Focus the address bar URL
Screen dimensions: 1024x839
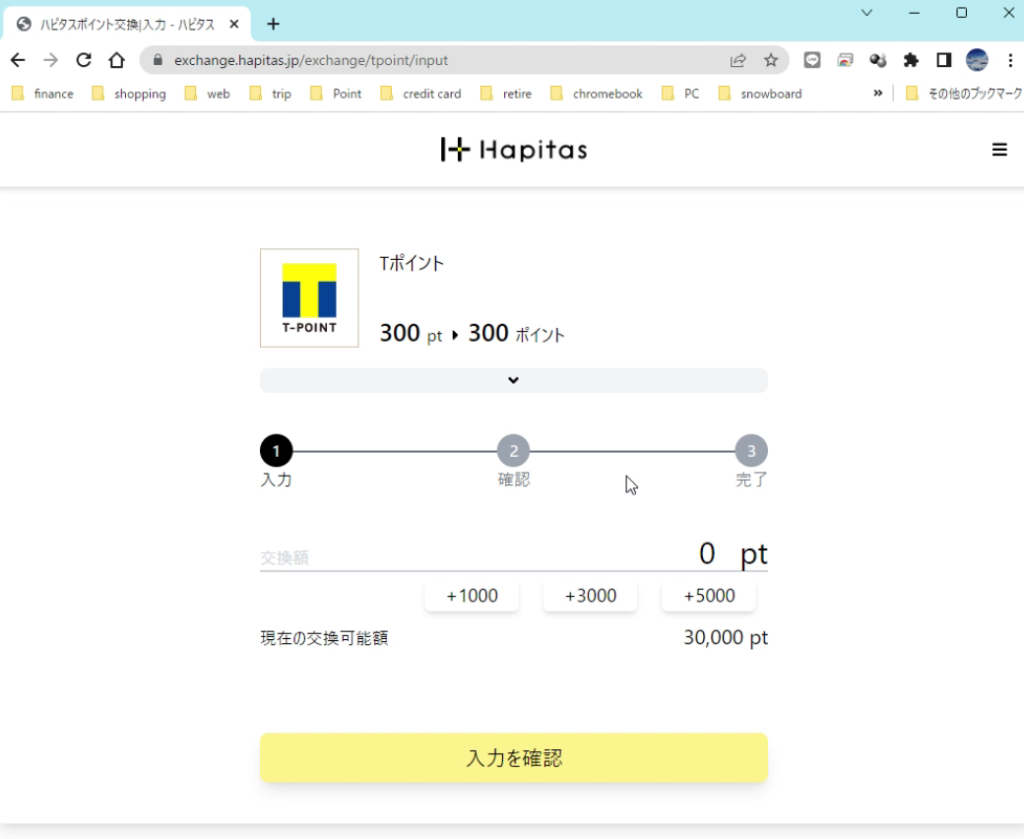pyautogui.click(x=311, y=60)
